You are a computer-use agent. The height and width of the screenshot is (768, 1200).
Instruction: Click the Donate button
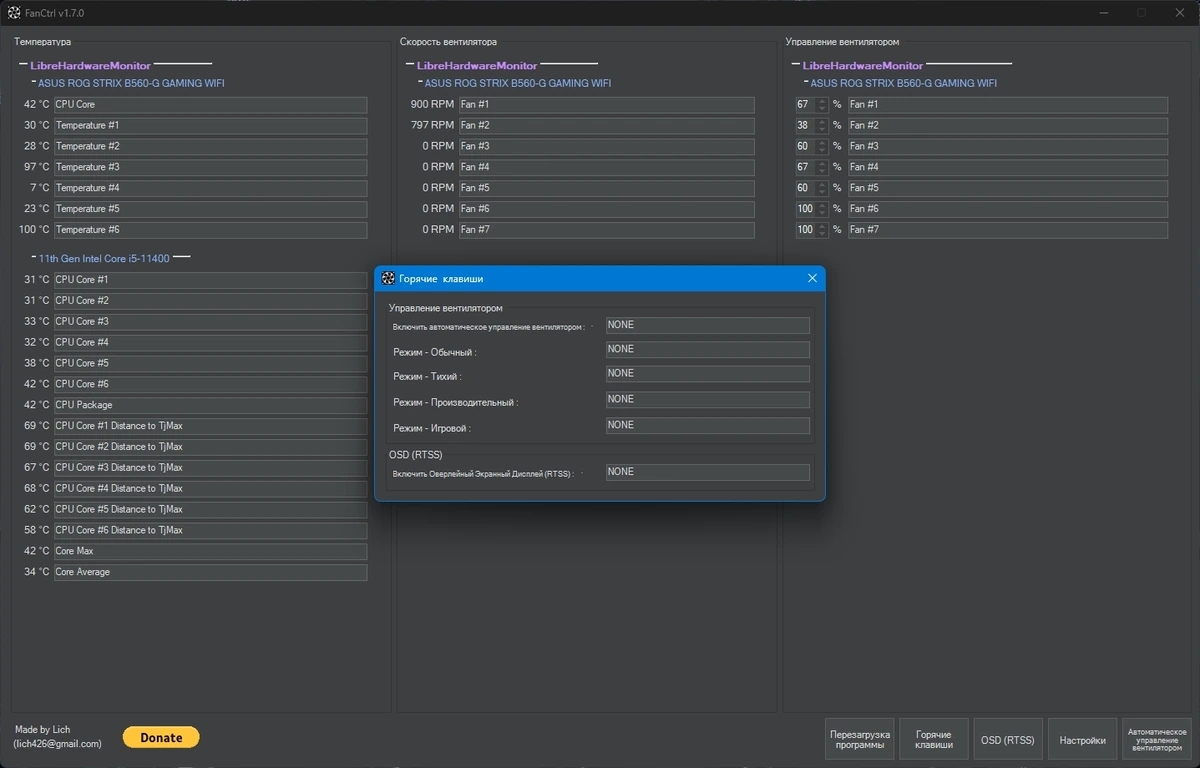(x=161, y=737)
